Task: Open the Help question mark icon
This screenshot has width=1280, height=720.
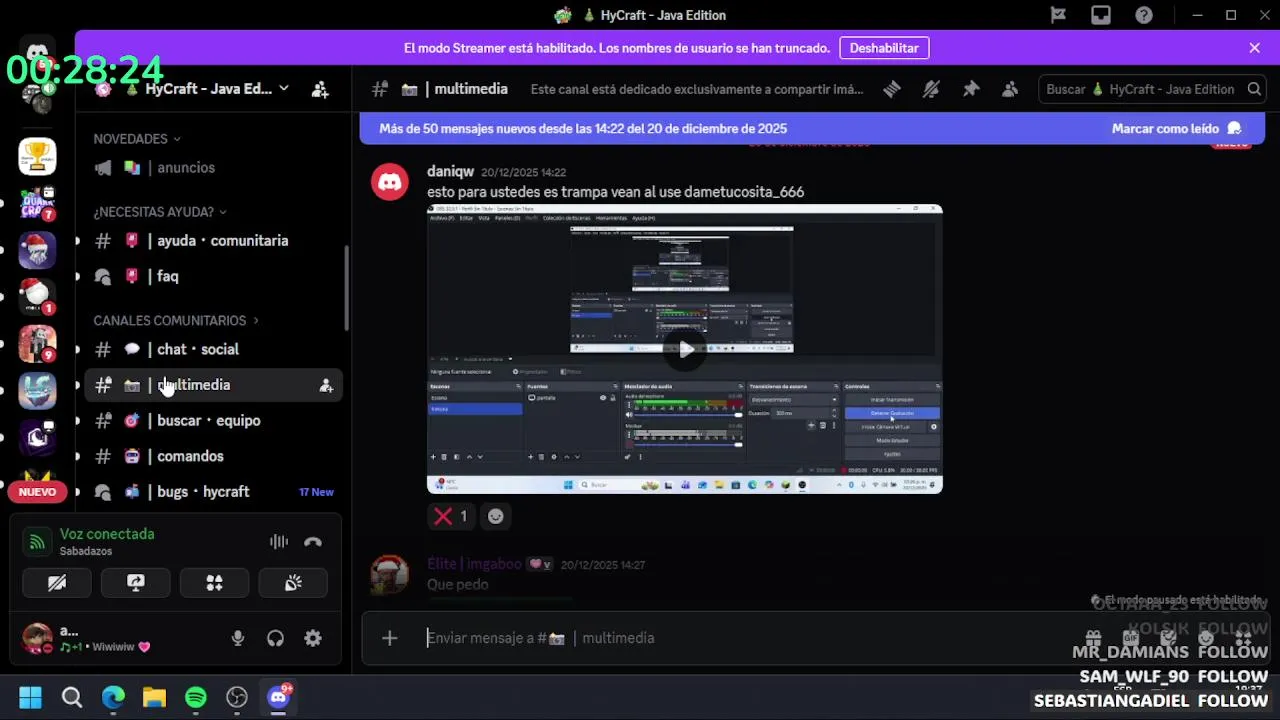Action: [x=1144, y=15]
